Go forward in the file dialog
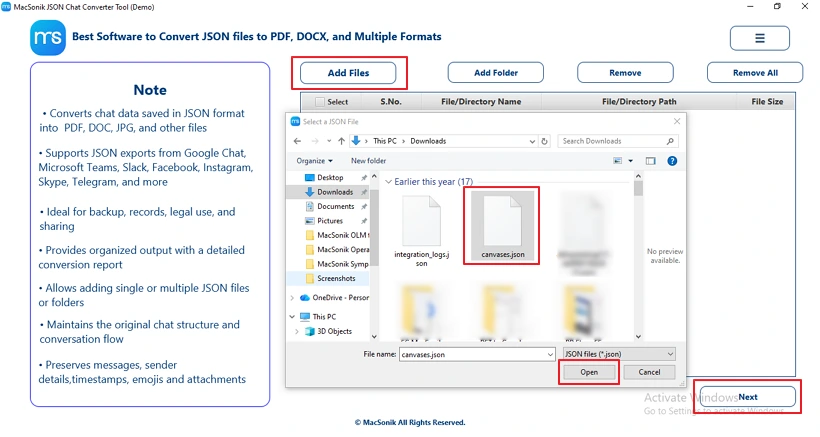Image resolution: width=820 pixels, height=437 pixels. click(x=315, y=141)
